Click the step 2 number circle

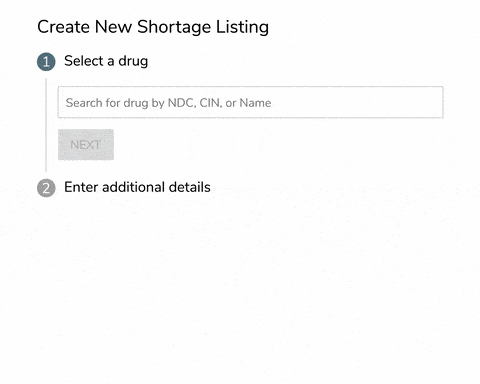click(46, 188)
